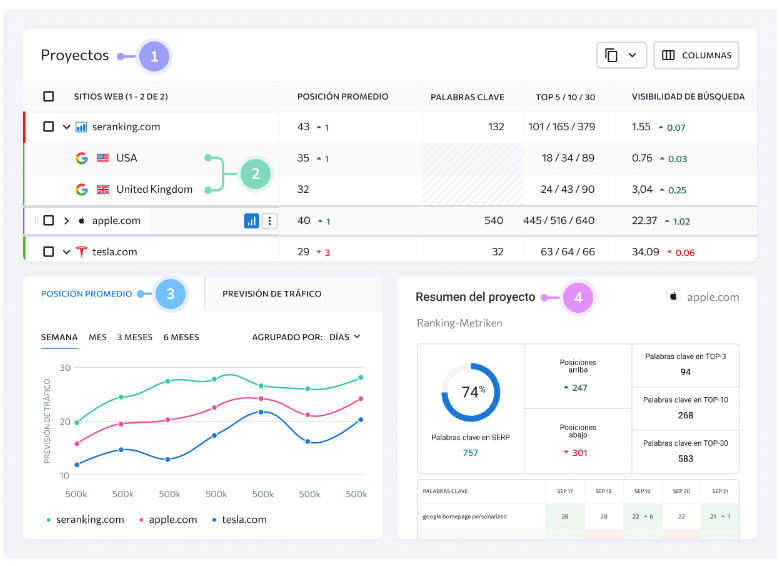Check the seranking.com row checkbox

click(x=48, y=127)
